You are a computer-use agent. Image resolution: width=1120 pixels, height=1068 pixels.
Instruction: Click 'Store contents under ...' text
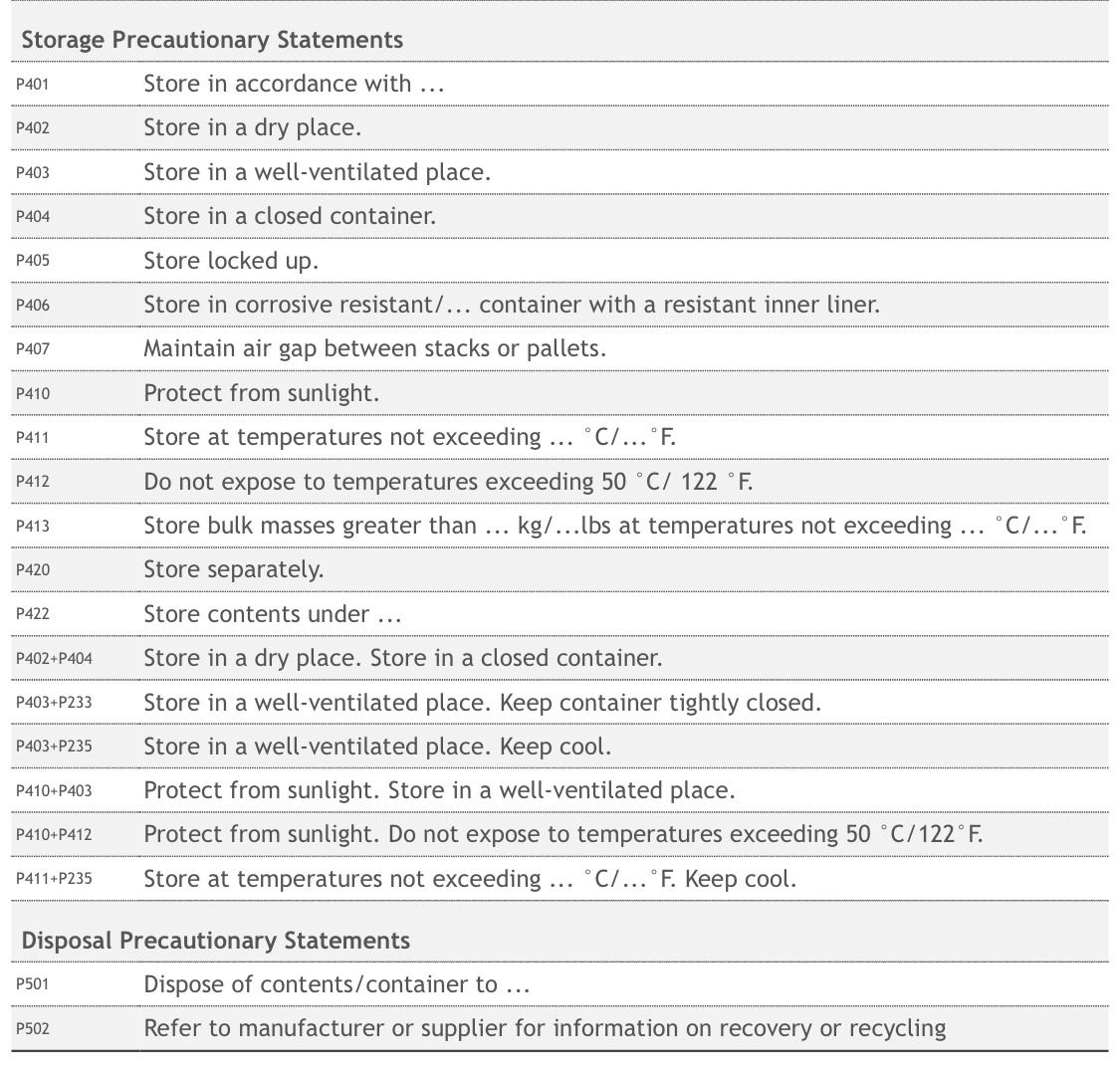tap(272, 614)
